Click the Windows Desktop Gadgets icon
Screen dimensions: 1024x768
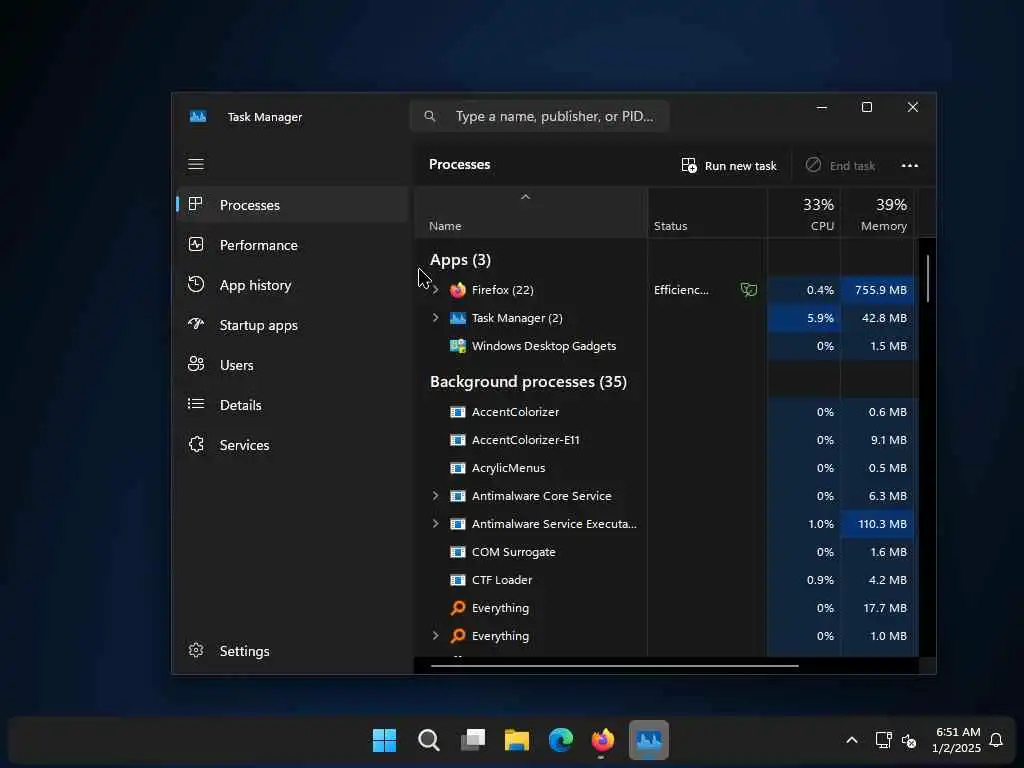click(x=458, y=346)
